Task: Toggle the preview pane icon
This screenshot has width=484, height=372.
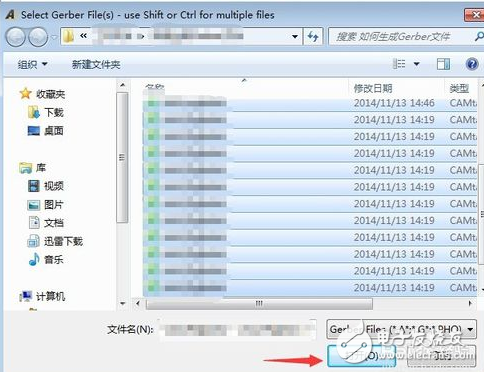Action: (443, 64)
